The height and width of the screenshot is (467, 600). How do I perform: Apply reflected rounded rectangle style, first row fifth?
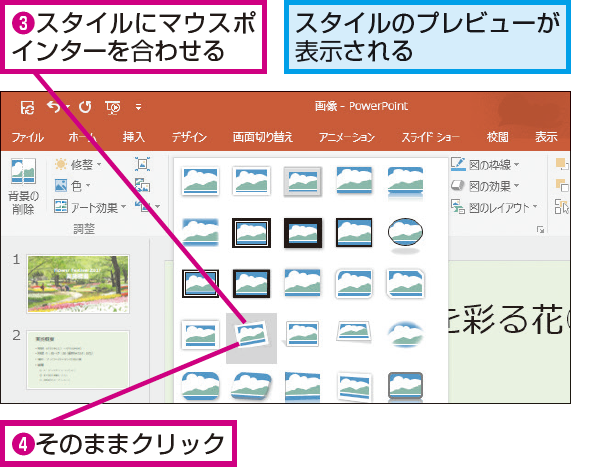click(405, 183)
